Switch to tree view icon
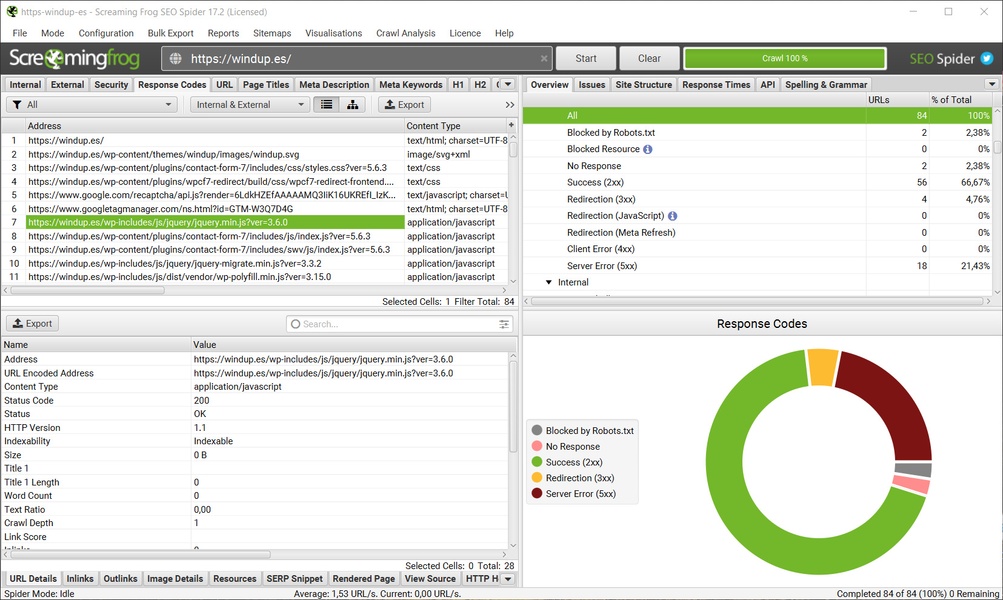 [x=352, y=104]
